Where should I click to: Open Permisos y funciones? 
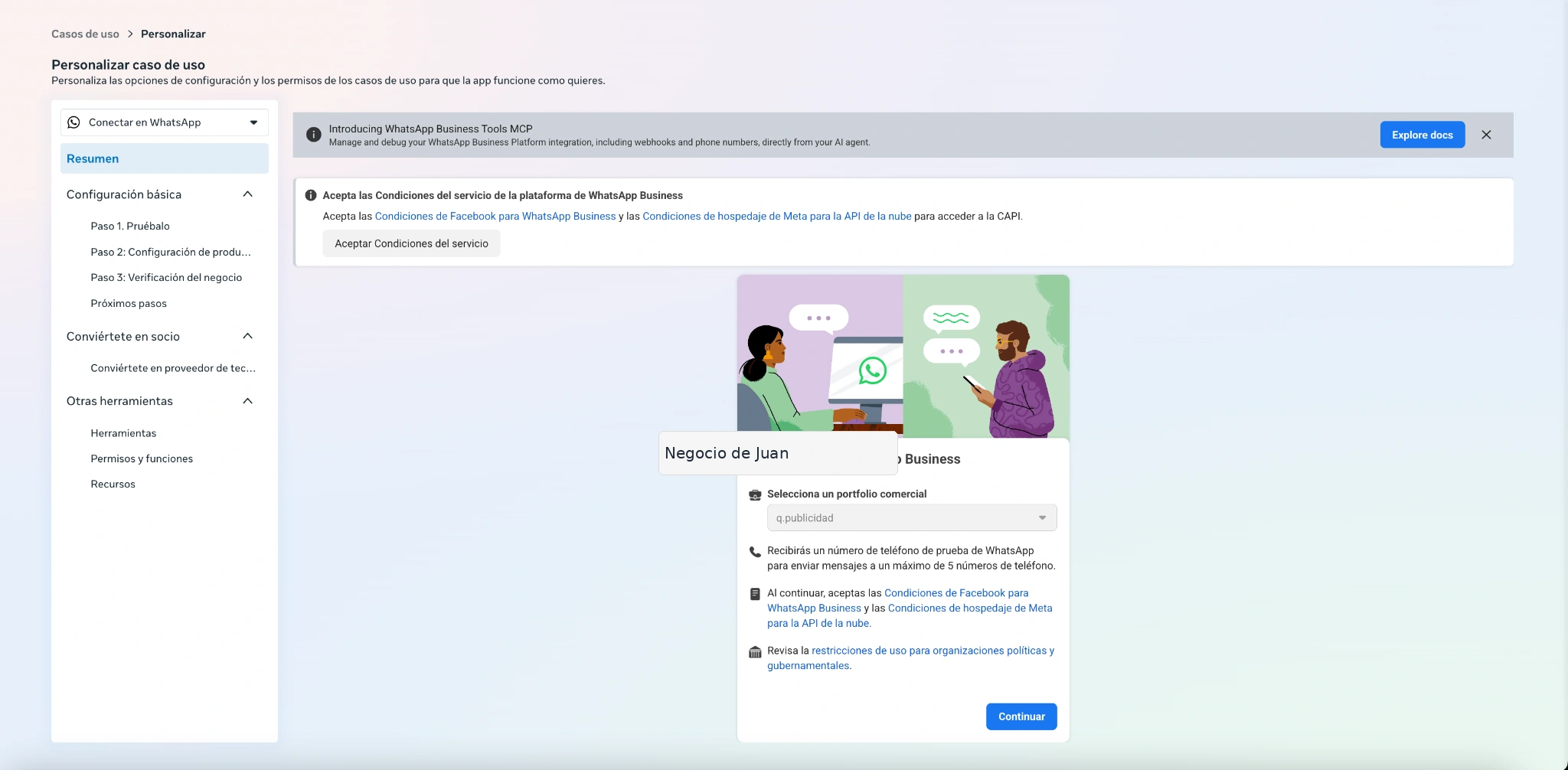(x=142, y=458)
